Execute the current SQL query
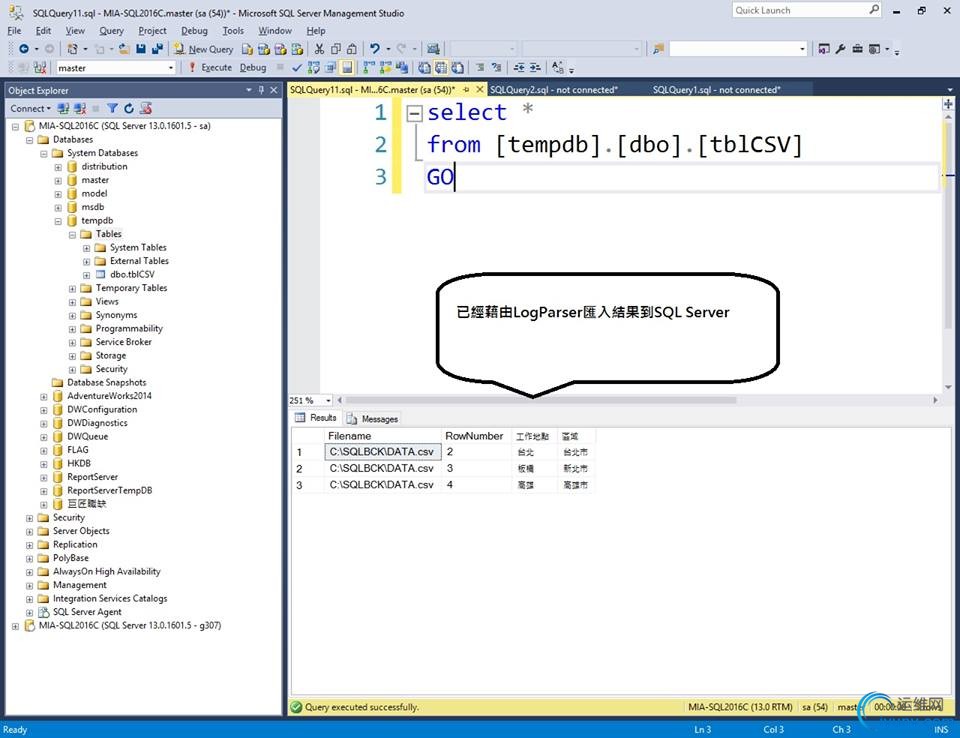960x738 pixels. 210,68
